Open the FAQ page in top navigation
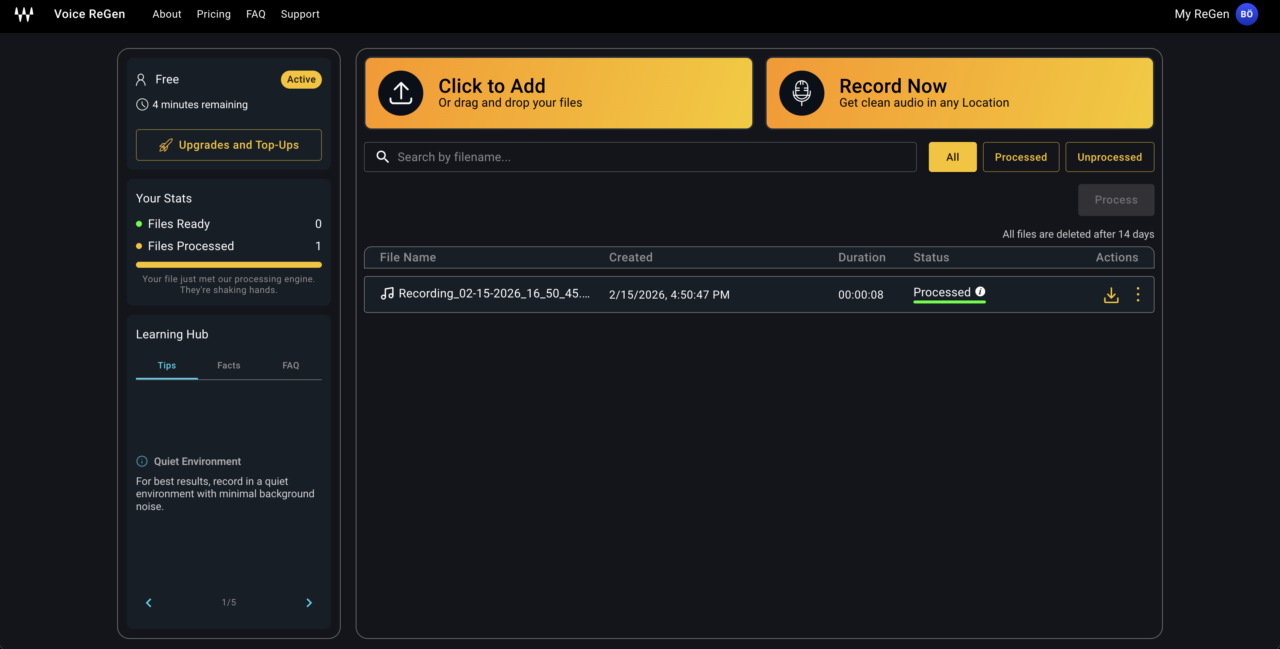The width and height of the screenshot is (1280, 649). [256, 14]
